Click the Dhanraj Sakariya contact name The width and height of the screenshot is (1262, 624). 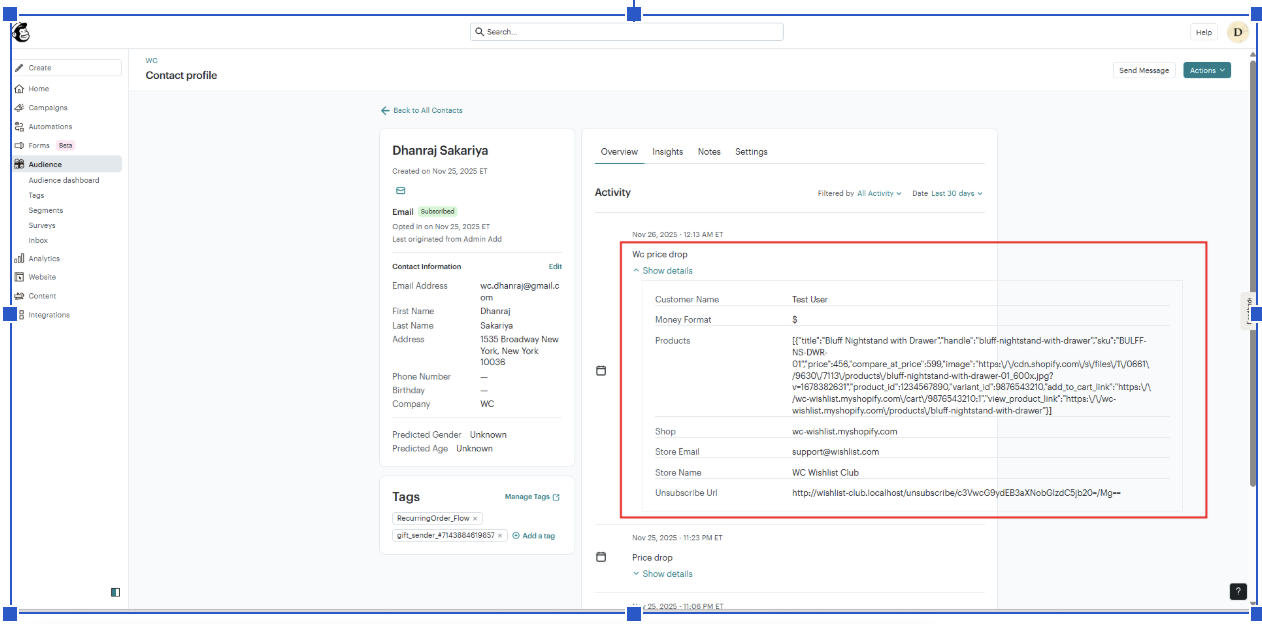[440, 151]
